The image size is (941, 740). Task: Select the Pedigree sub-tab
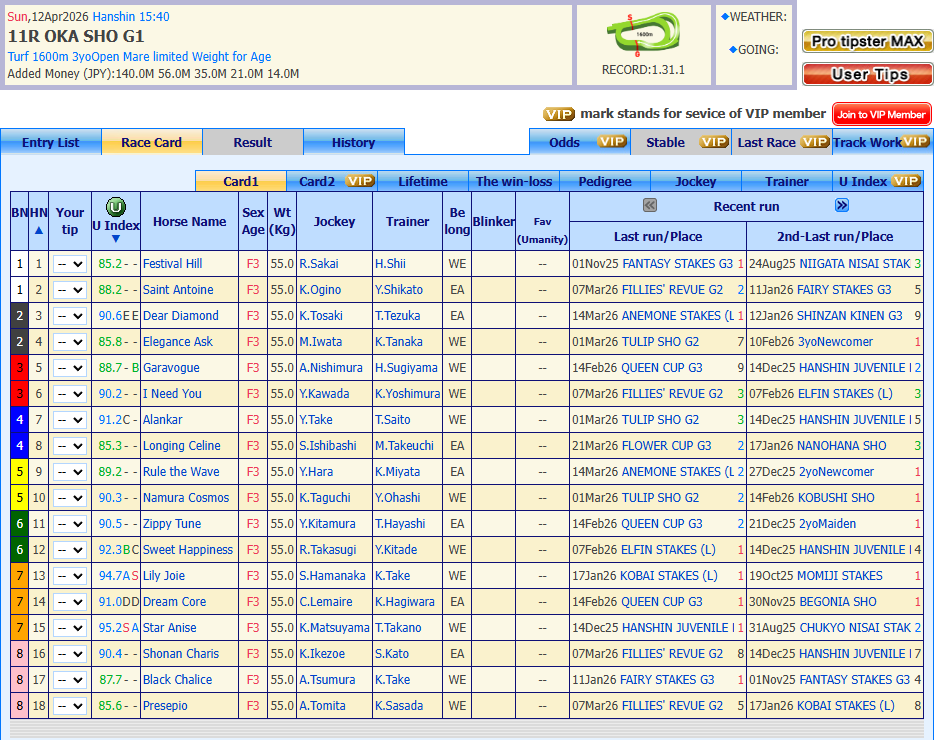click(x=605, y=181)
